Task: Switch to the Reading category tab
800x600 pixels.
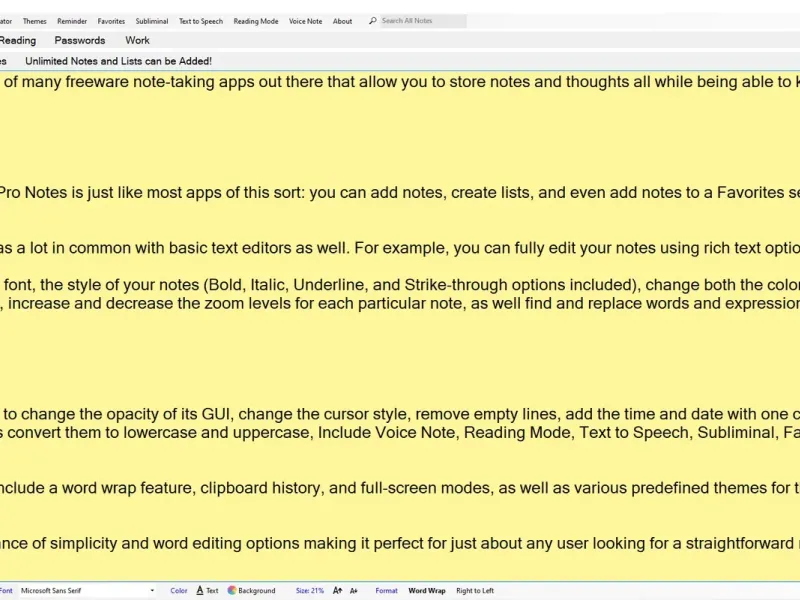Action: (18, 40)
